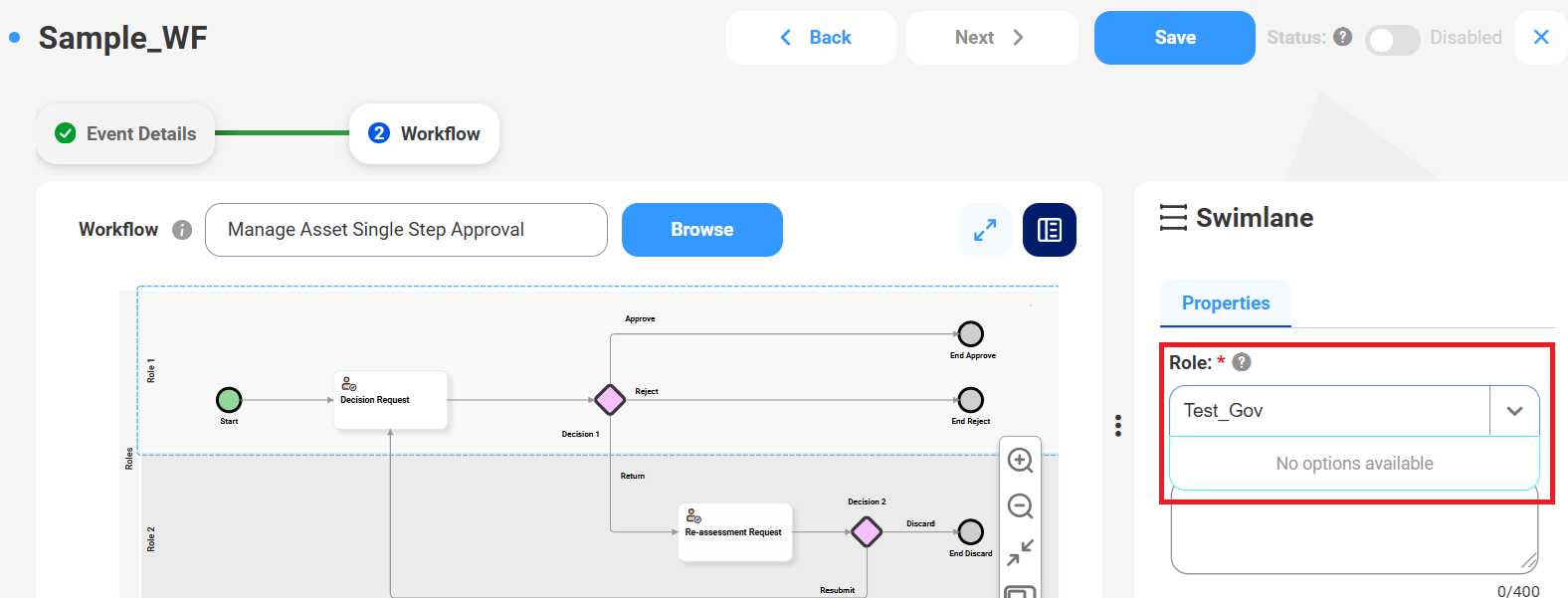Expand the Role dropdown chevron
1568x598 pixels.
pyautogui.click(x=1514, y=411)
